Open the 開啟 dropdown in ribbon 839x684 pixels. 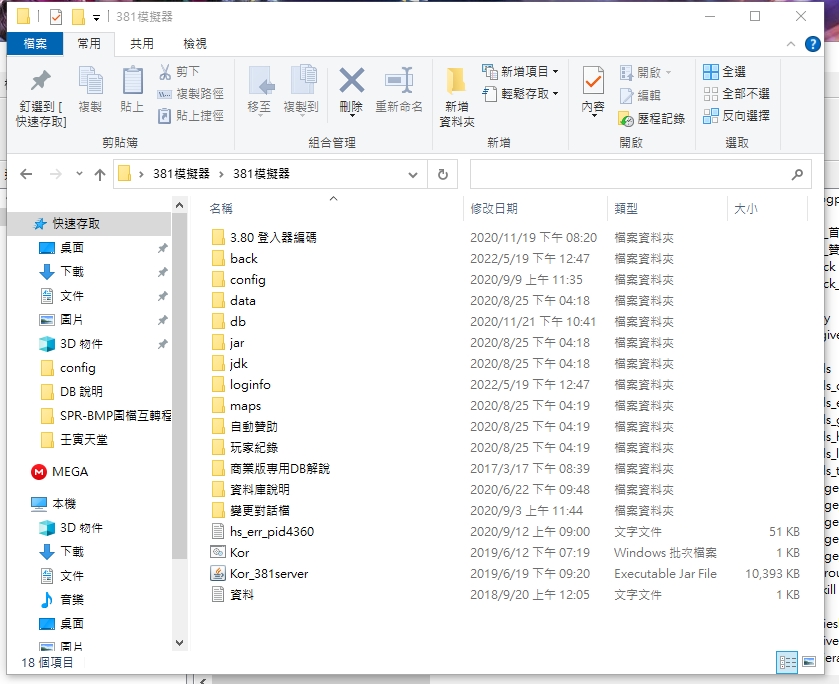[x=668, y=72]
